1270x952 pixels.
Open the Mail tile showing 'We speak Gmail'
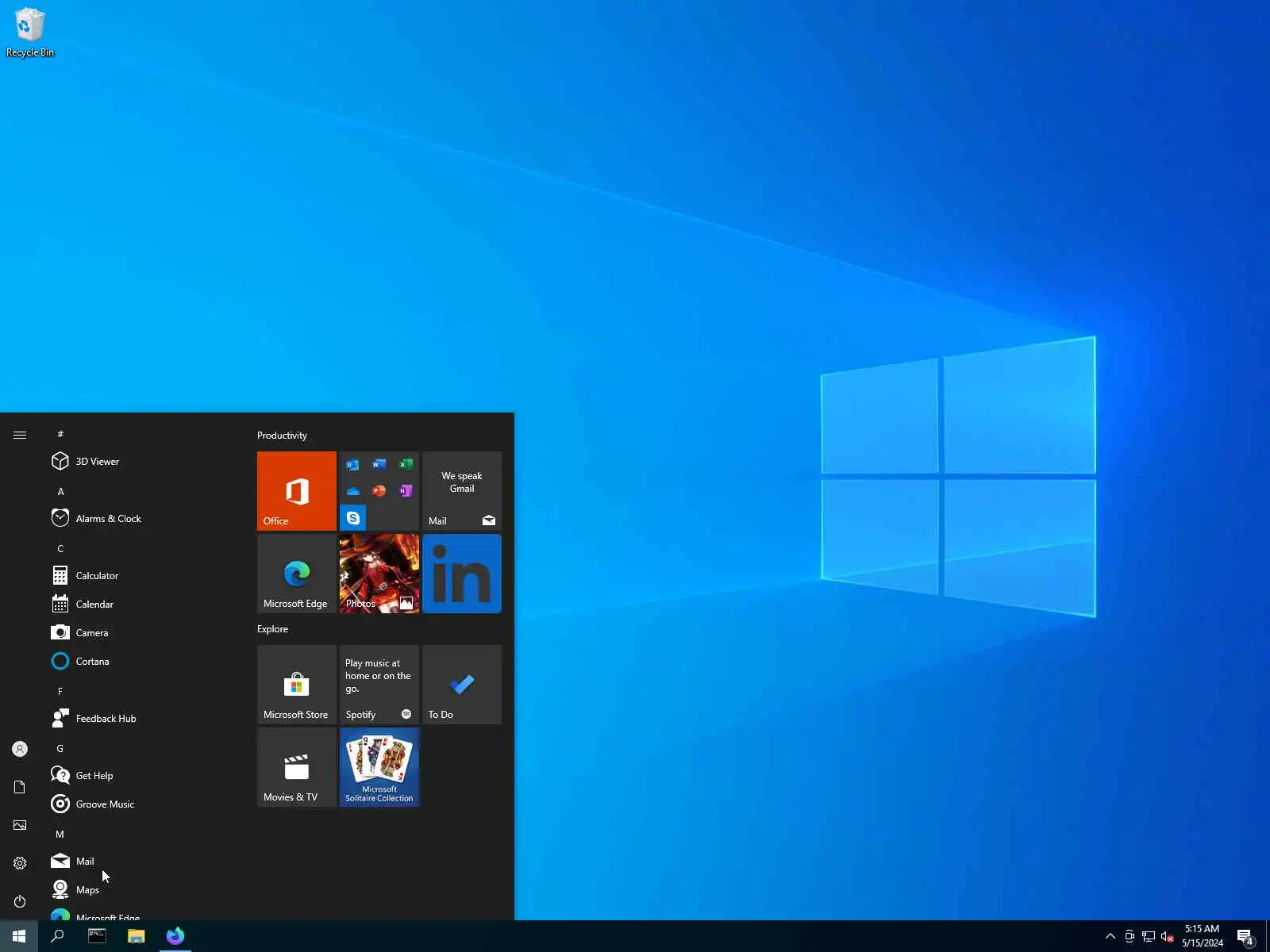[x=462, y=491]
